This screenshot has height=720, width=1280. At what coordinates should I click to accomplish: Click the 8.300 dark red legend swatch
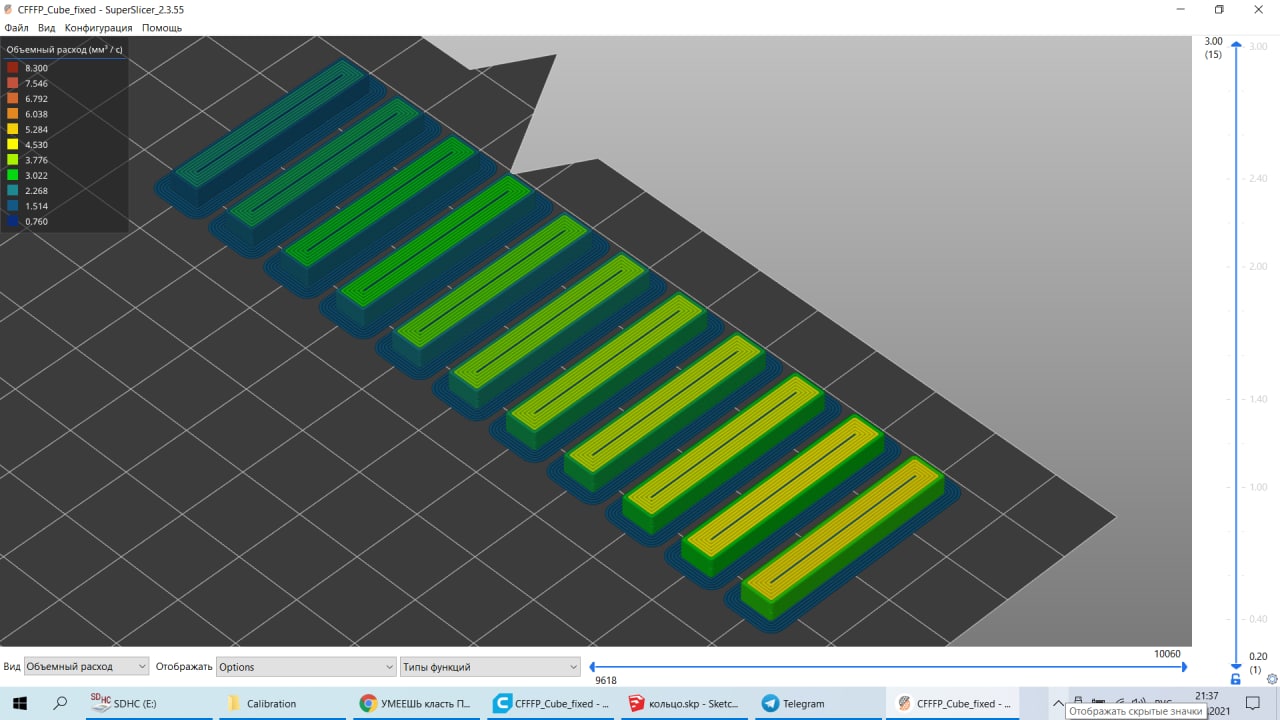click(13, 68)
